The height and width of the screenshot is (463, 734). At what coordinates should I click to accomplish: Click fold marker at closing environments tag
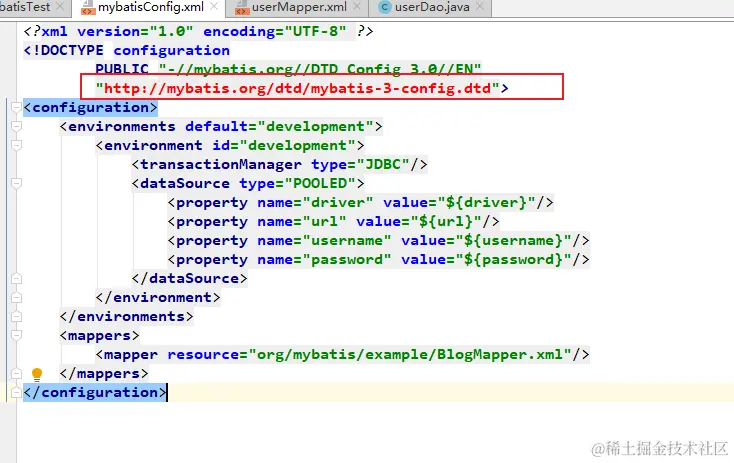pos(16,317)
